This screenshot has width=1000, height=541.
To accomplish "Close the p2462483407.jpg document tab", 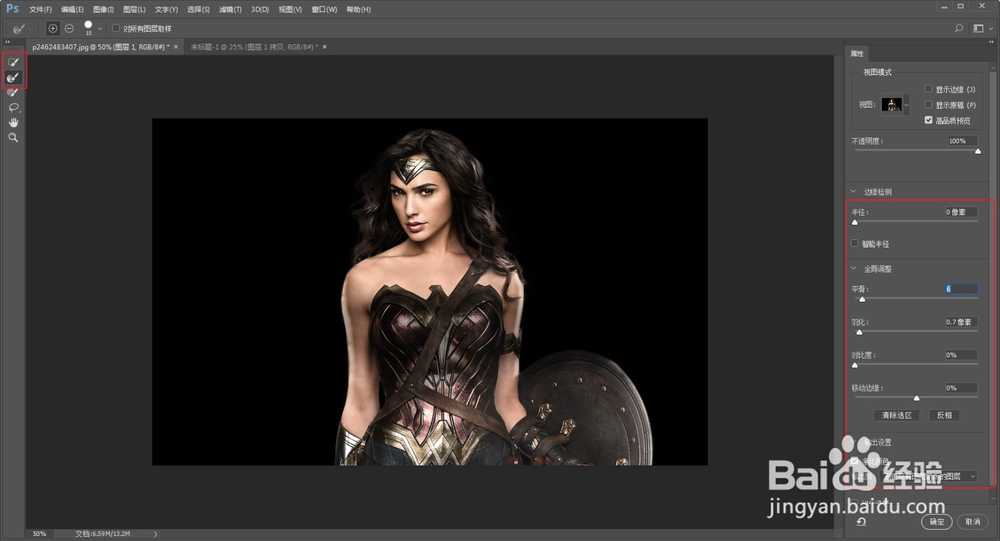I will coord(176,47).
